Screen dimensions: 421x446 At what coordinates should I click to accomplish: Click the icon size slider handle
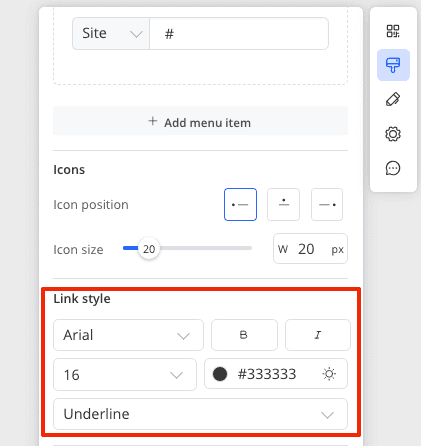[x=149, y=249]
